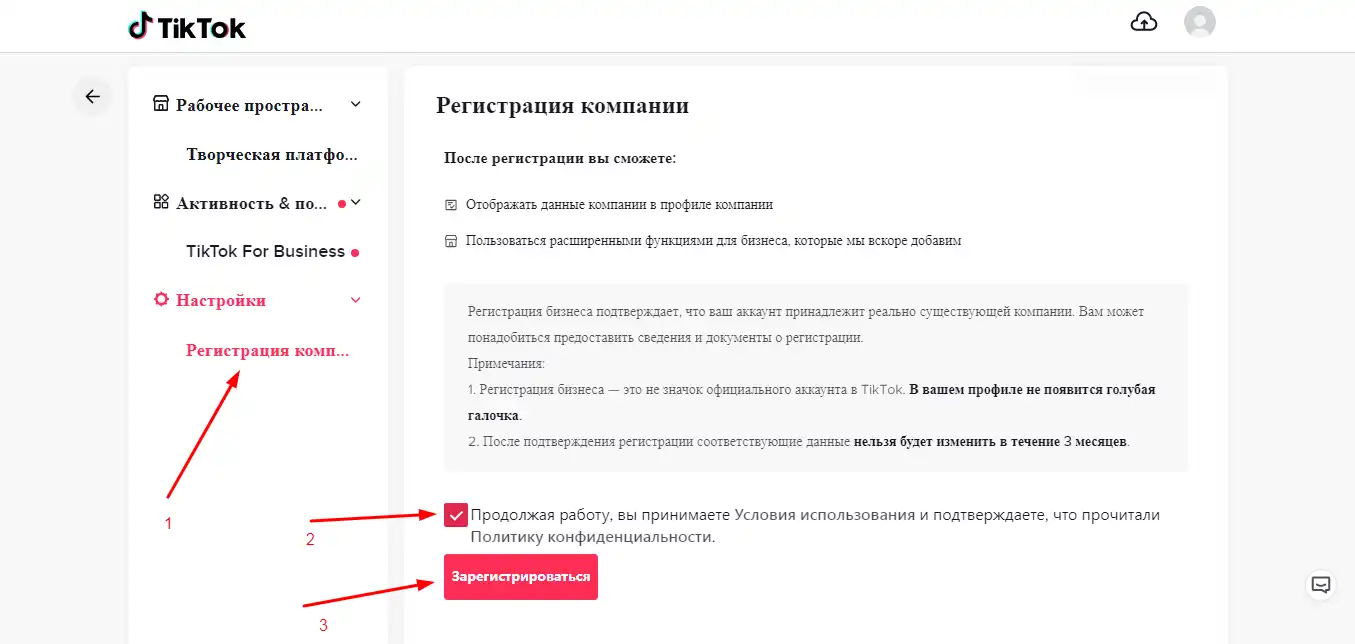The width and height of the screenshot is (1355, 644).
Task: Open the Политику конфиденциальности link
Action: point(592,538)
